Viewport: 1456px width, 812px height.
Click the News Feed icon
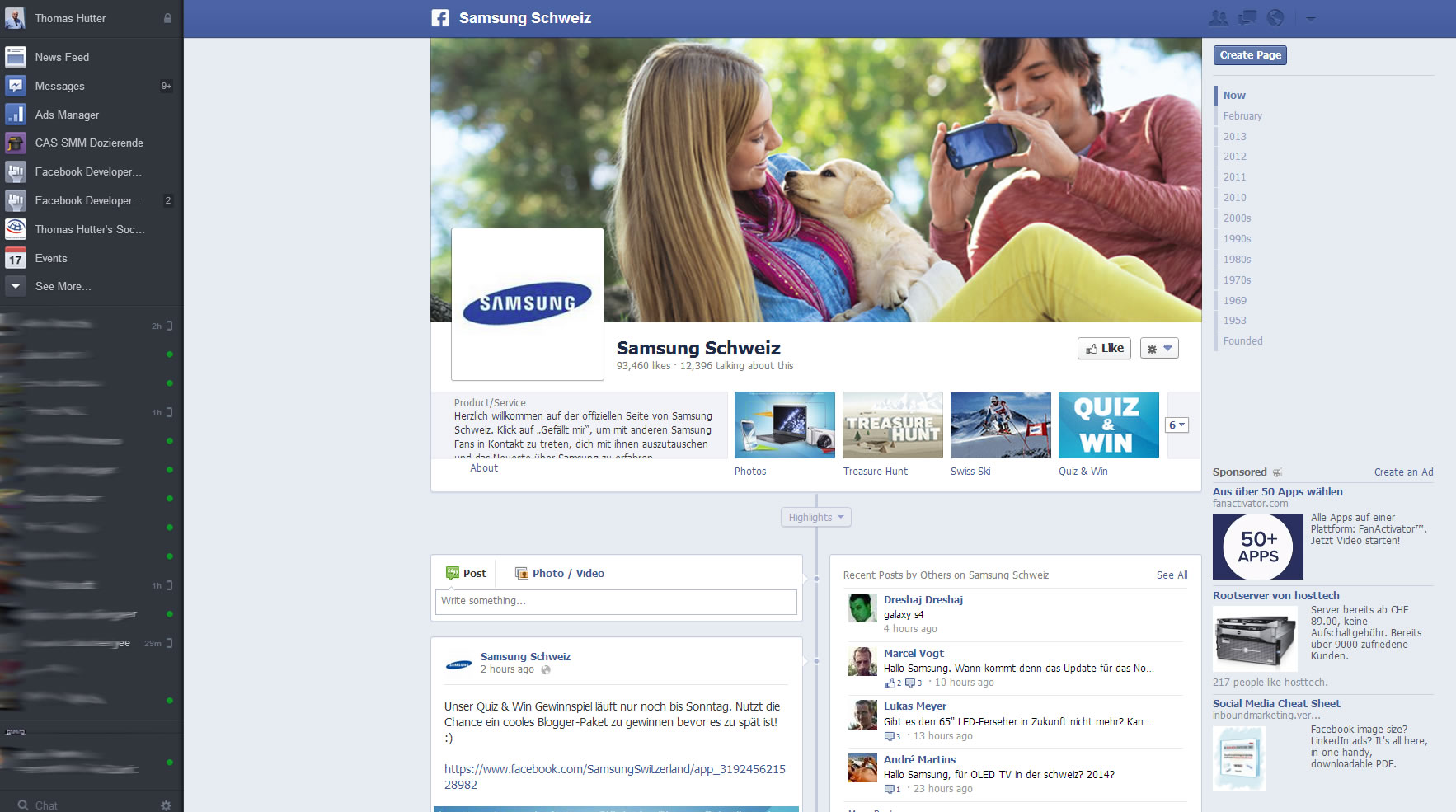click(x=16, y=57)
